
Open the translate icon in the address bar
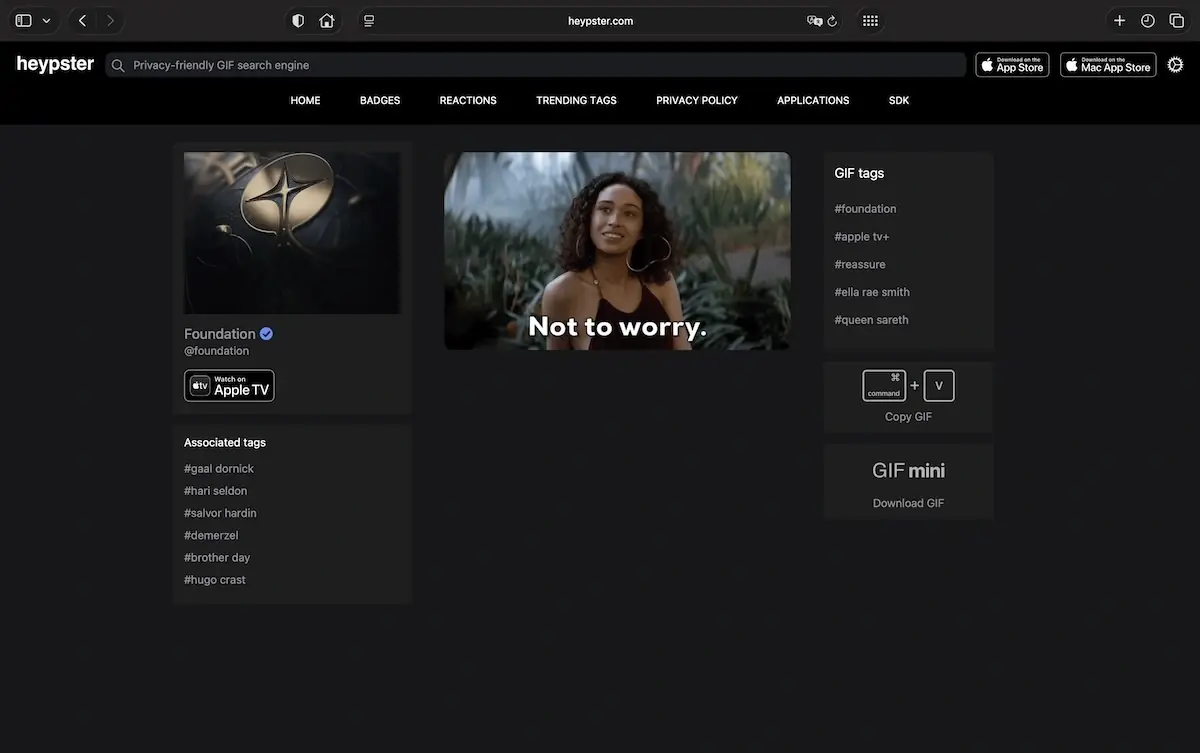click(x=812, y=19)
